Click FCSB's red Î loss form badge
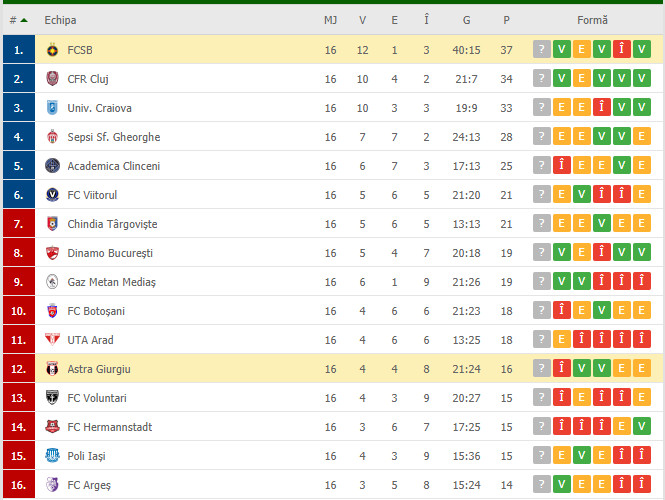This screenshot has height=500, width=665. [x=622, y=50]
